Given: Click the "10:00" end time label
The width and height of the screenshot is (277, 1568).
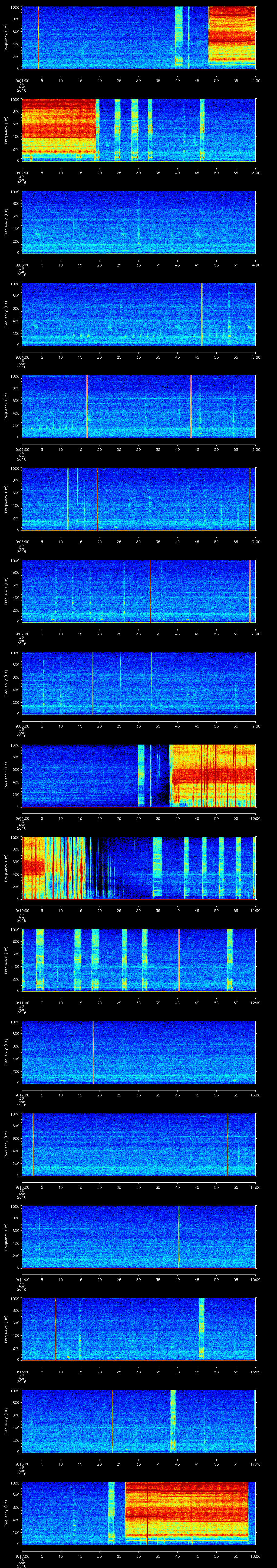Looking at the screenshot, I should [x=255, y=819].
